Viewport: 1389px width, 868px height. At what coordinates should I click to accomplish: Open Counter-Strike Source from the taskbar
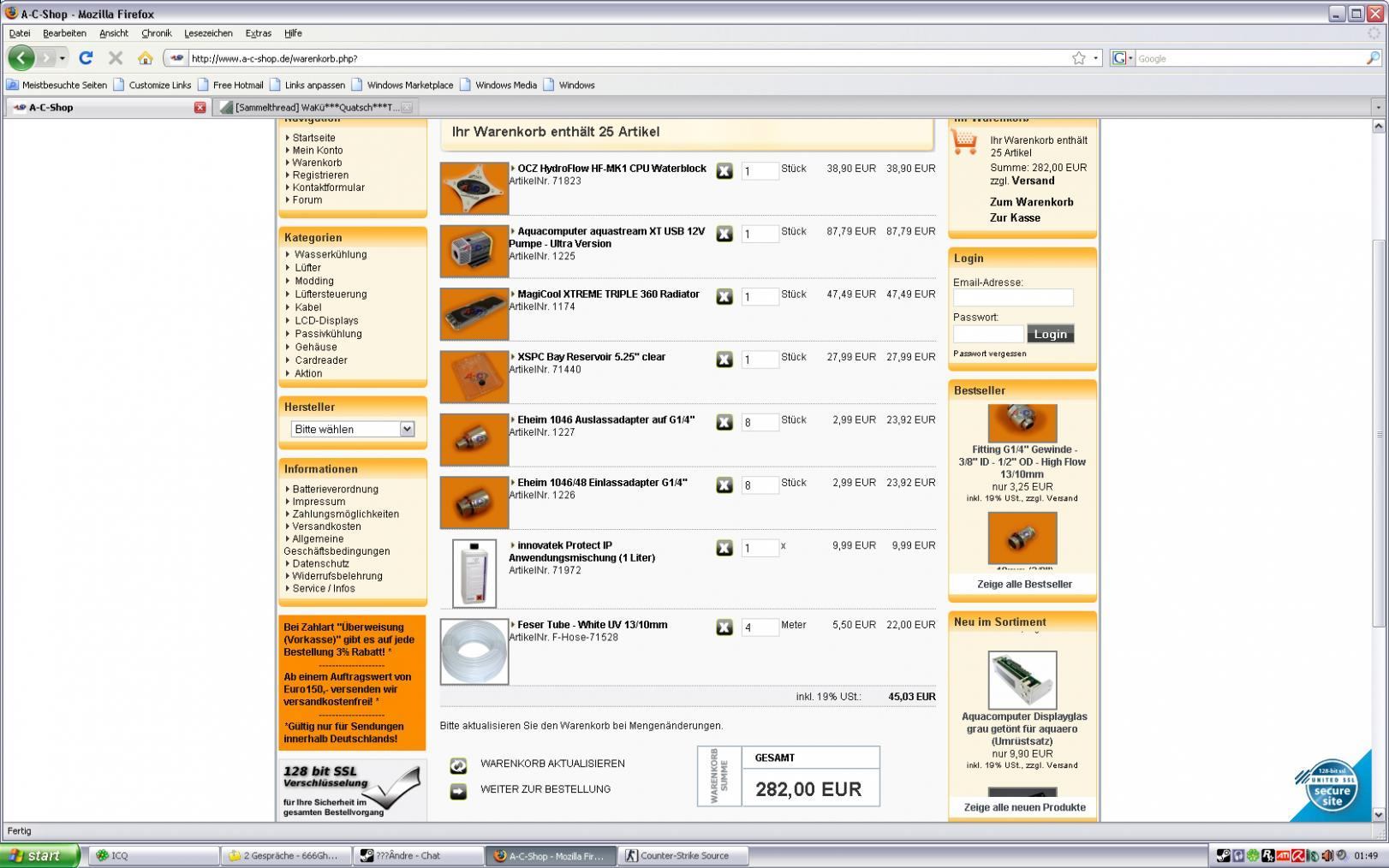pyautogui.click(x=684, y=855)
